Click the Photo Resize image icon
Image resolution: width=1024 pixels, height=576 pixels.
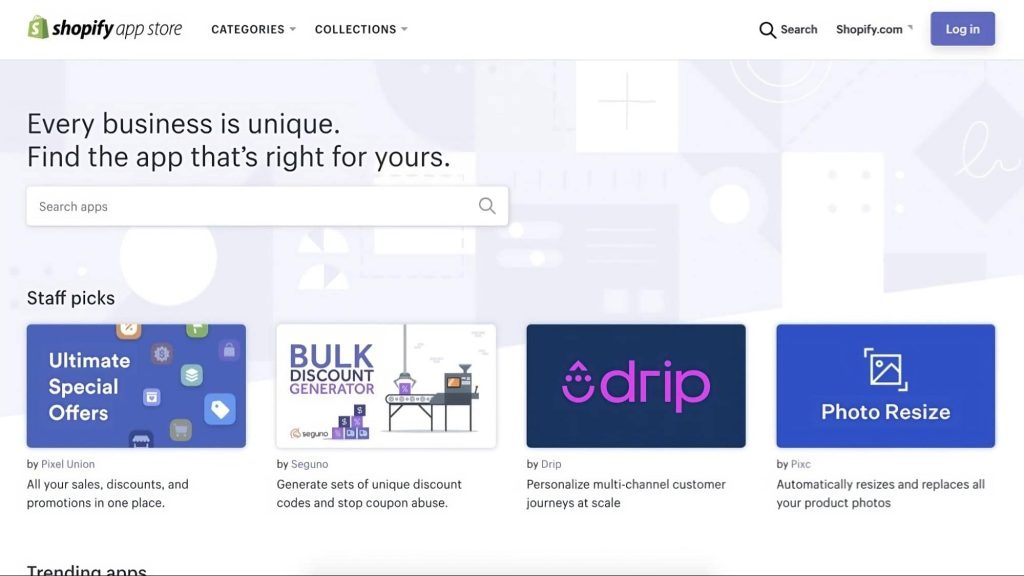point(885,368)
